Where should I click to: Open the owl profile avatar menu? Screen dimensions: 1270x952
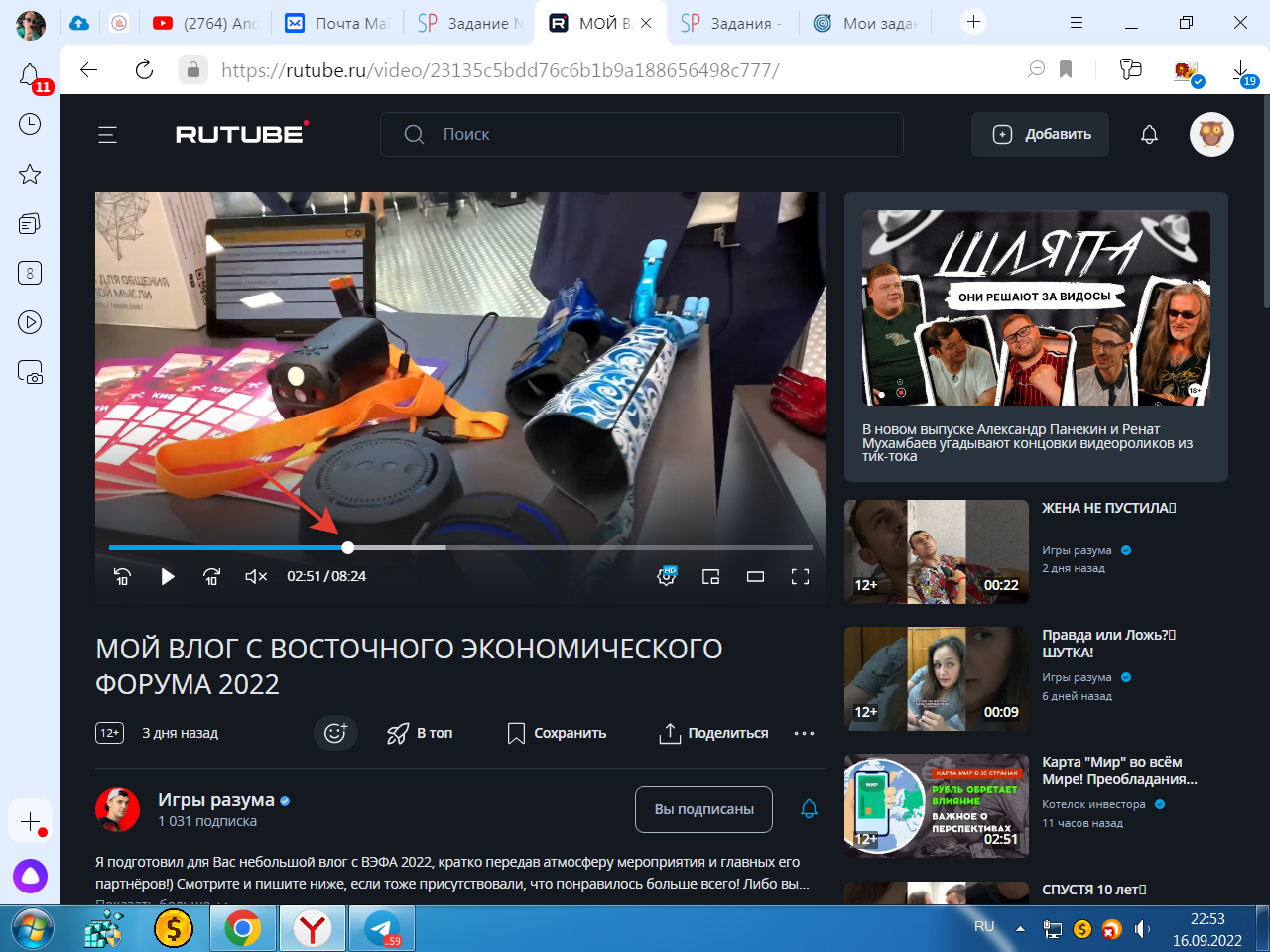pos(1211,134)
